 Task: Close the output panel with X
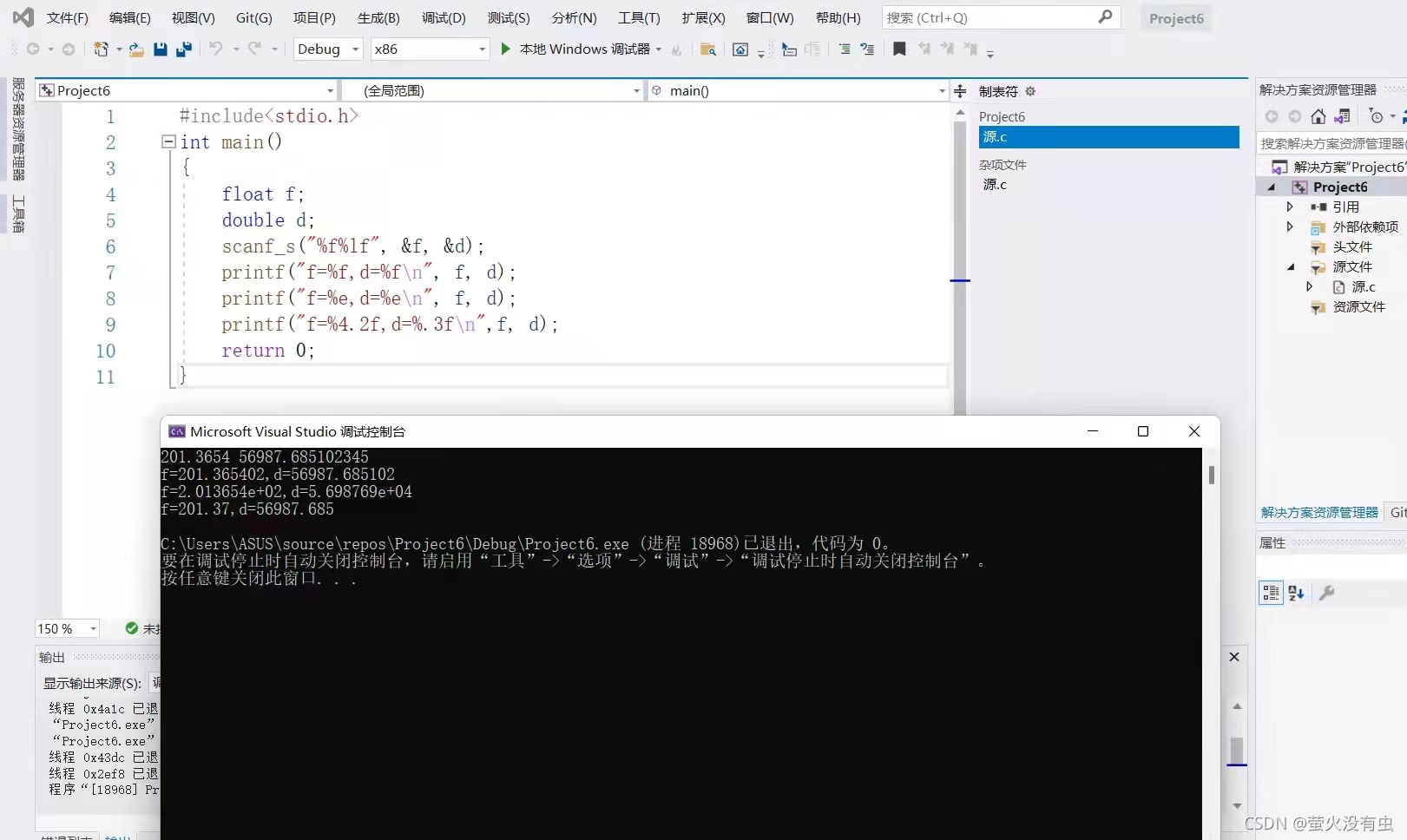tap(1234, 657)
